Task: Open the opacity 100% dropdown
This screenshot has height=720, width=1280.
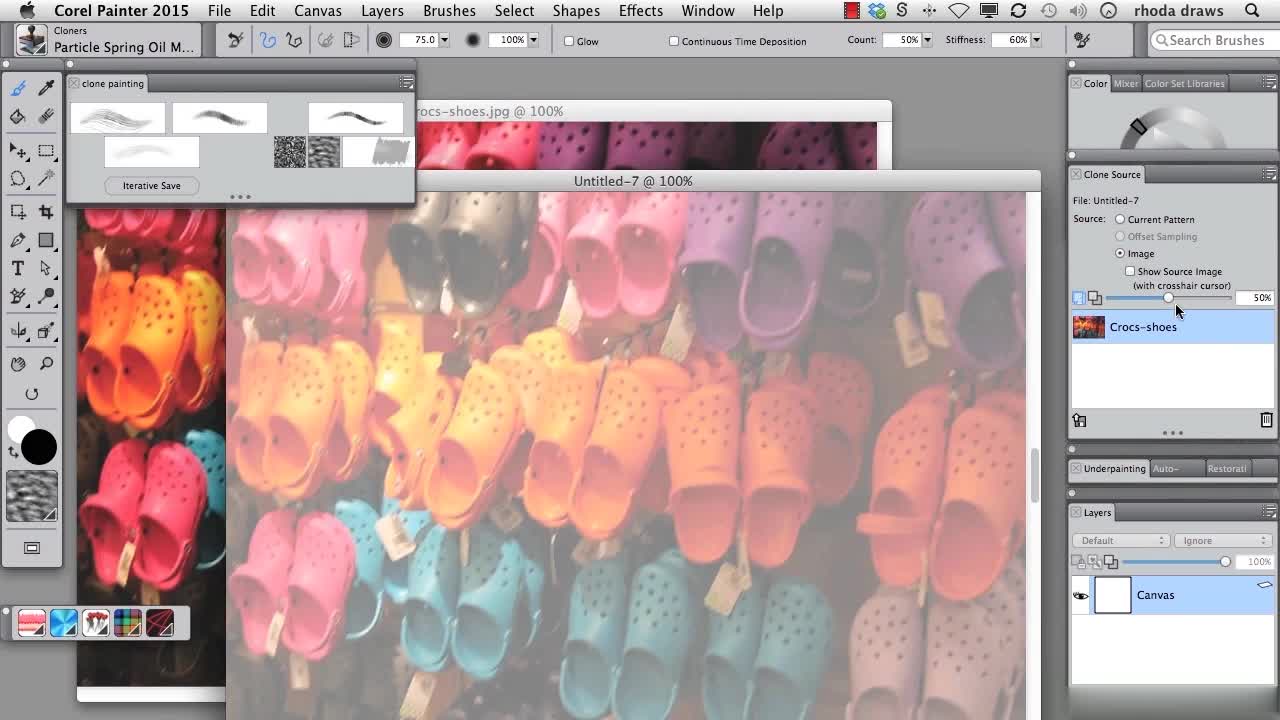Action: pyautogui.click(x=533, y=40)
